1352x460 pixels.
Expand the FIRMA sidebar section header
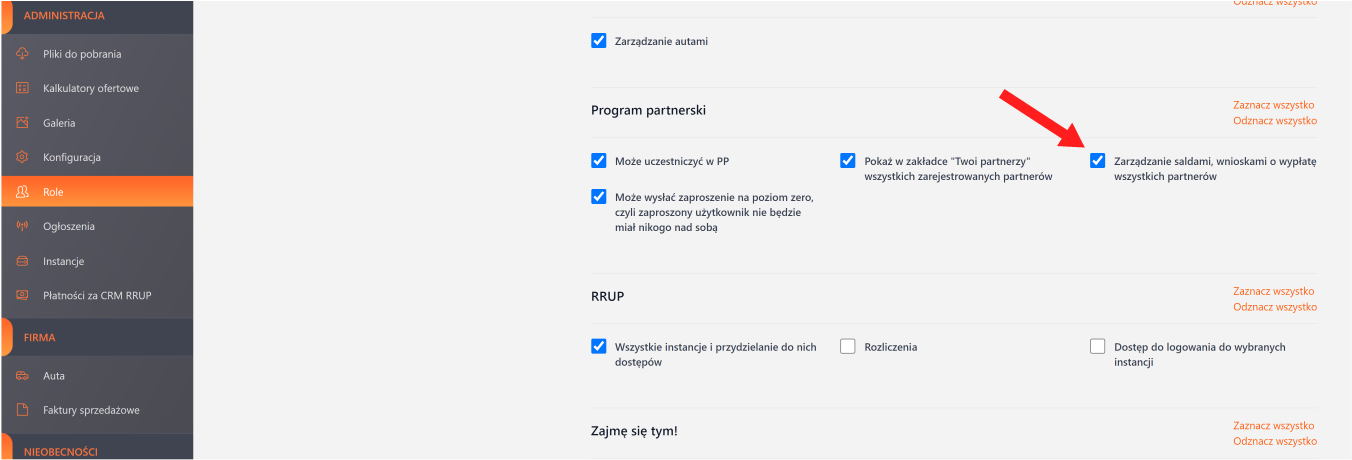[x=40, y=338]
